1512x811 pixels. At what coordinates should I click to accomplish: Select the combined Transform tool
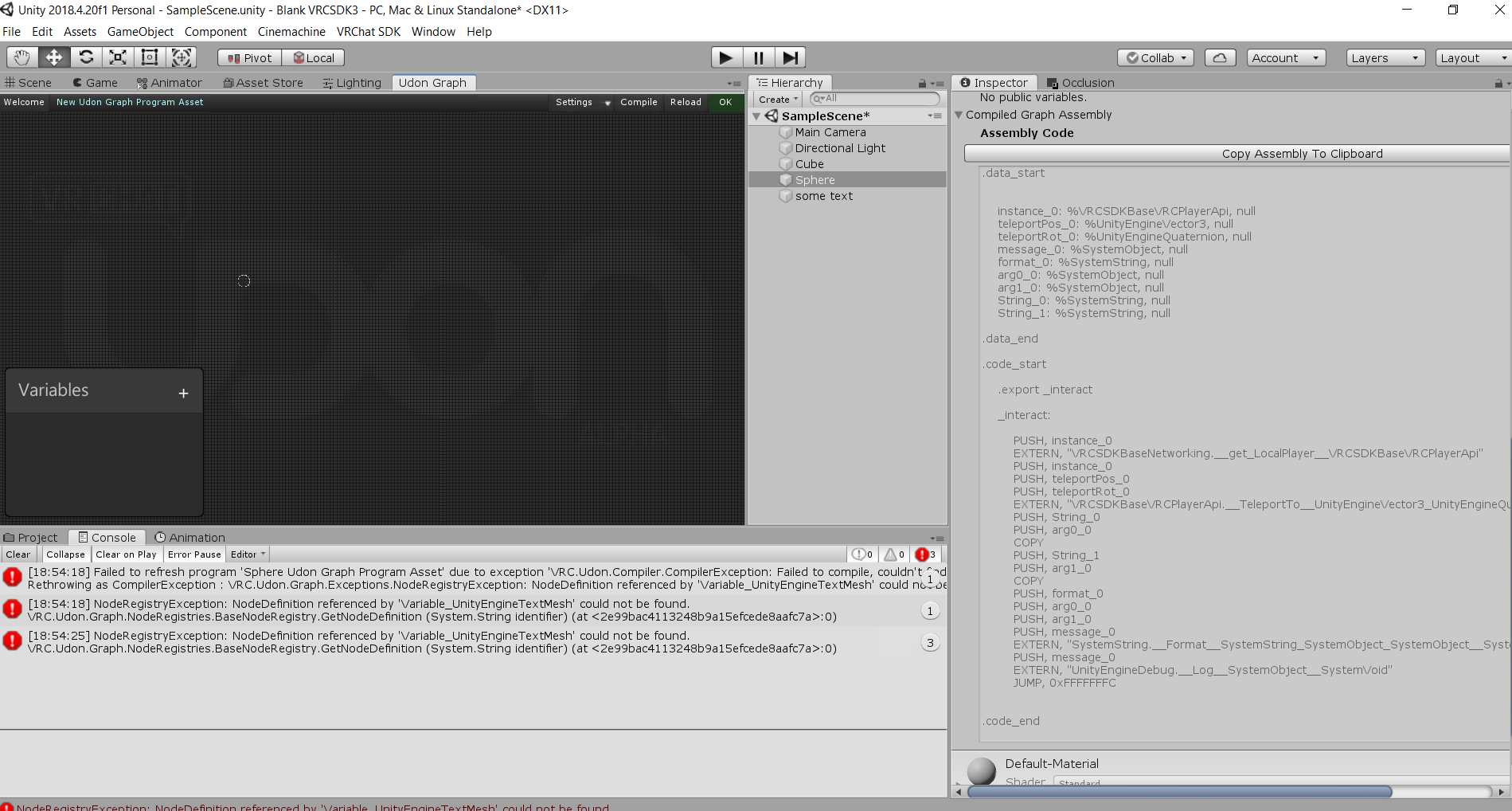(x=182, y=57)
